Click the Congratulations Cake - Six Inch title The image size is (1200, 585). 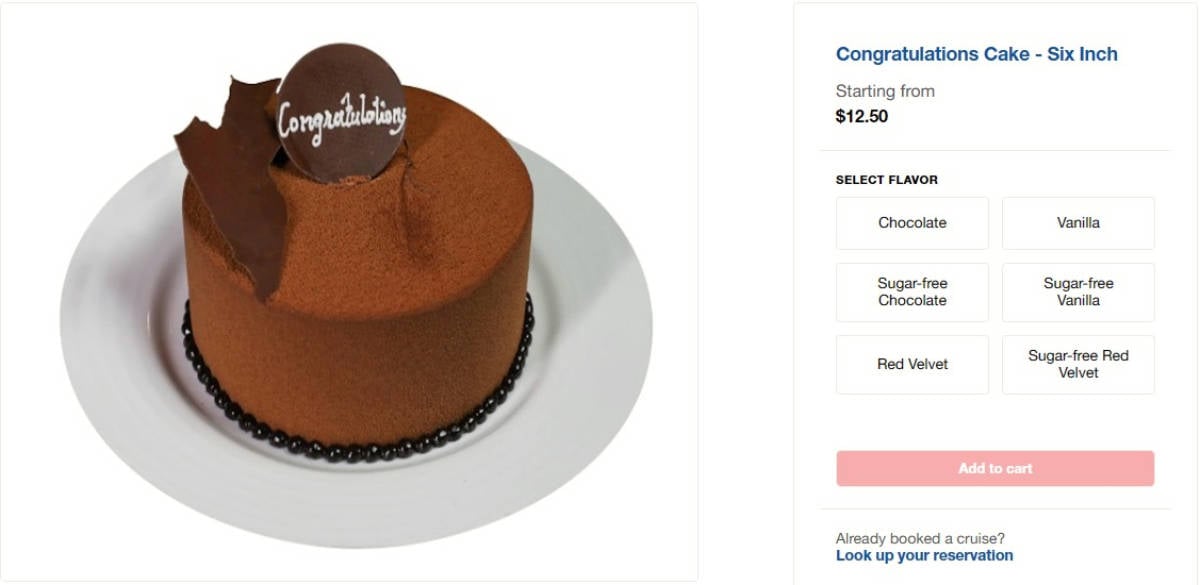[x=976, y=54]
